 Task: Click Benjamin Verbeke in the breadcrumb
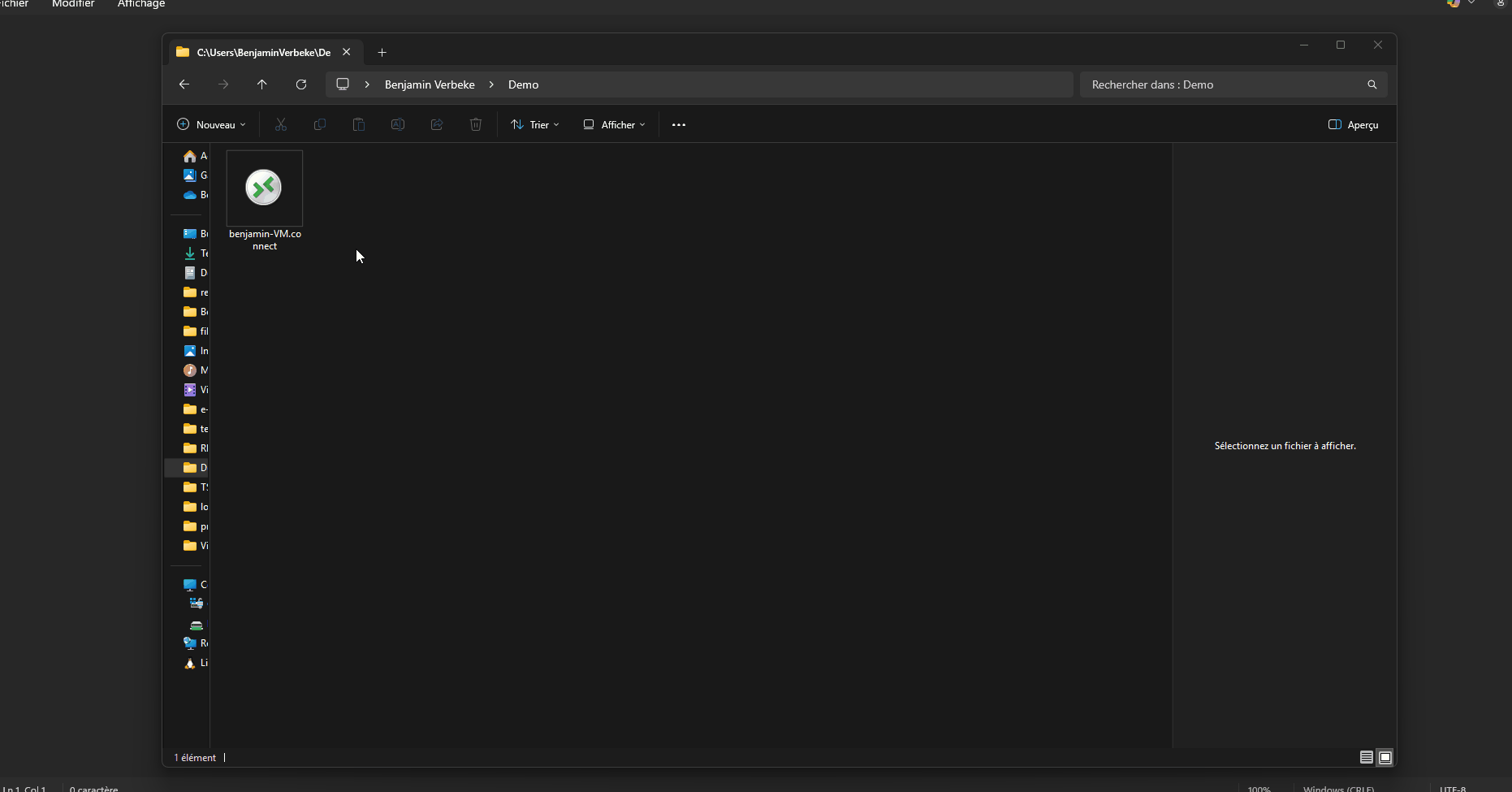click(x=430, y=84)
